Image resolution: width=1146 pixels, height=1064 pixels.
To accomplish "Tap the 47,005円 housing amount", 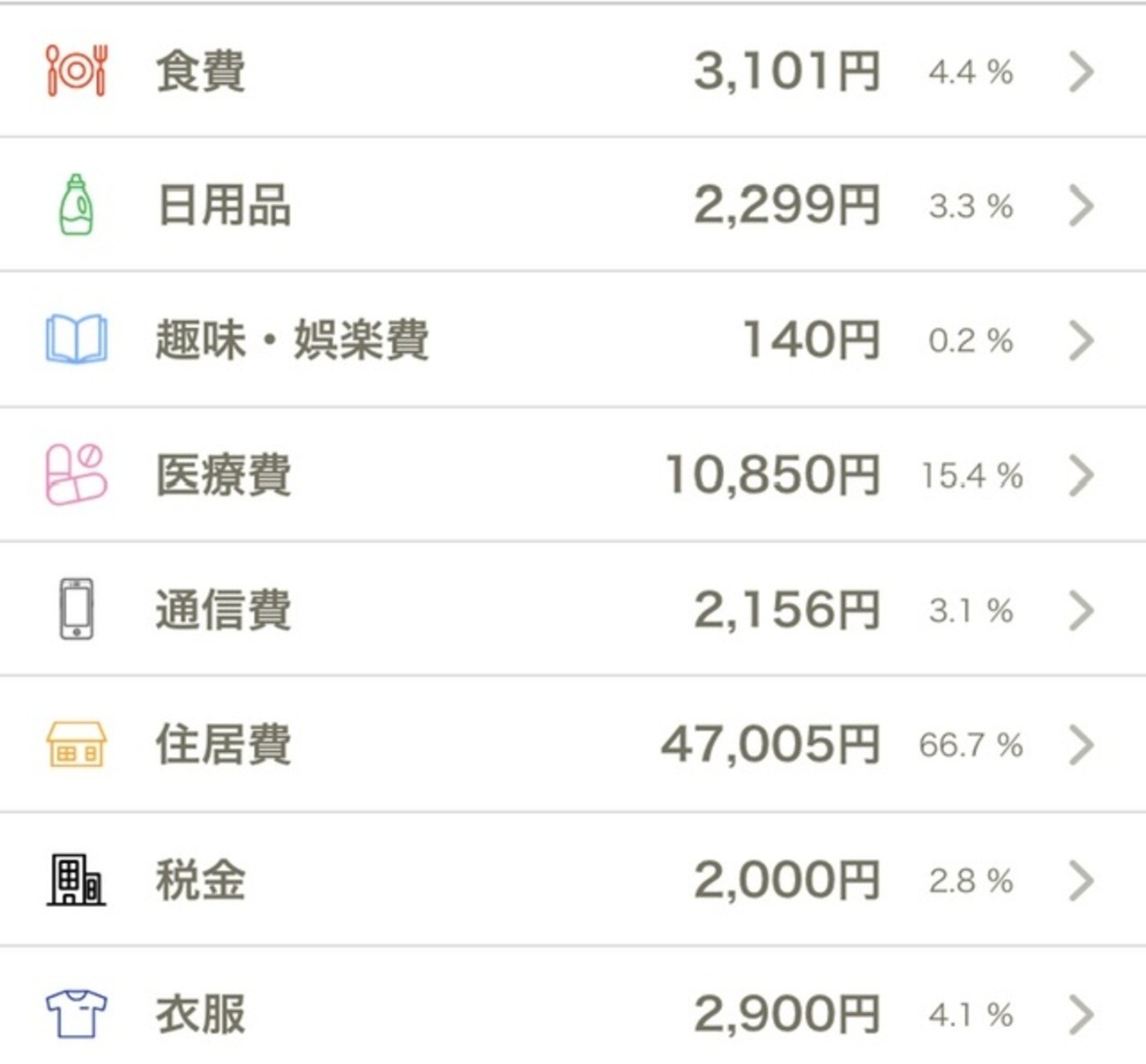I will [x=770, y=745].
